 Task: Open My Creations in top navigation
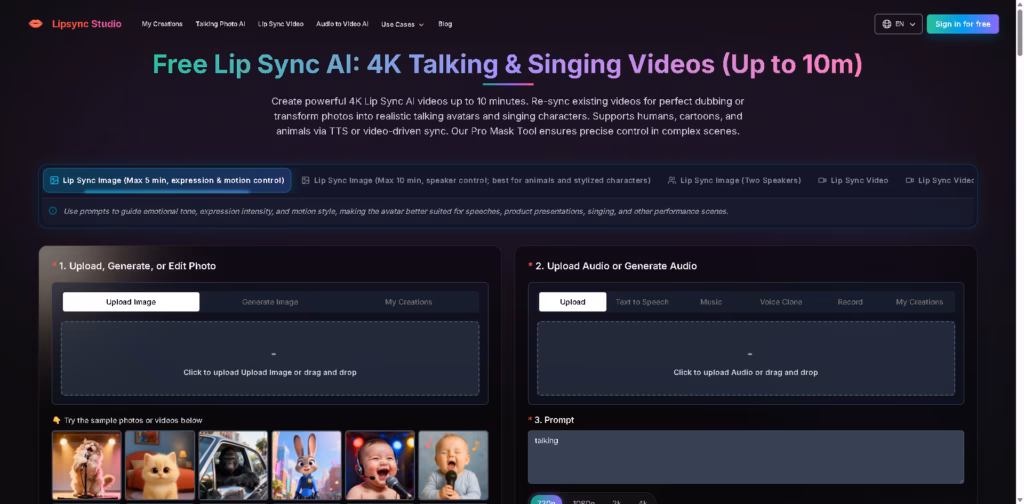[x=162, y=24]
